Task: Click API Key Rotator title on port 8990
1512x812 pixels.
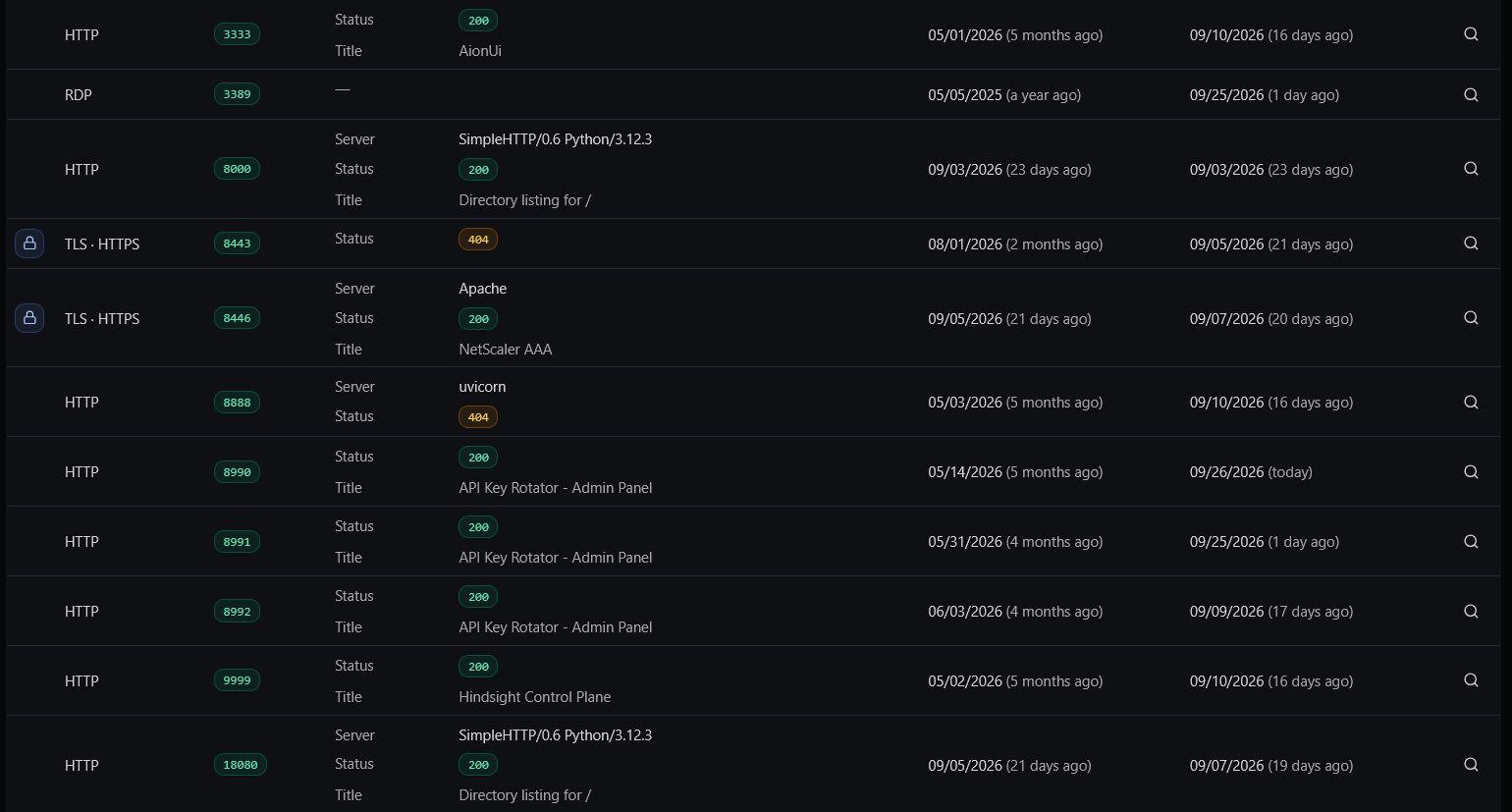Action: point(556,488)
